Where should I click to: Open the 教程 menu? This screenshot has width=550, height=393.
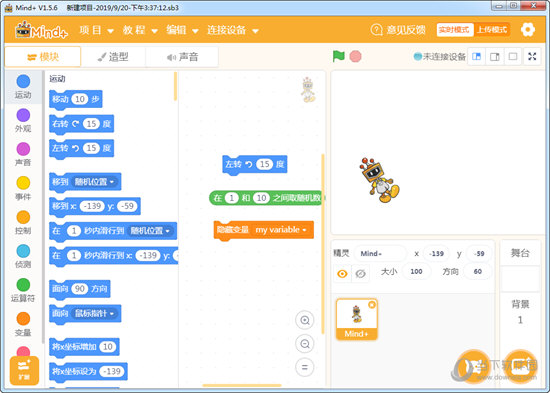coord(140,30)
